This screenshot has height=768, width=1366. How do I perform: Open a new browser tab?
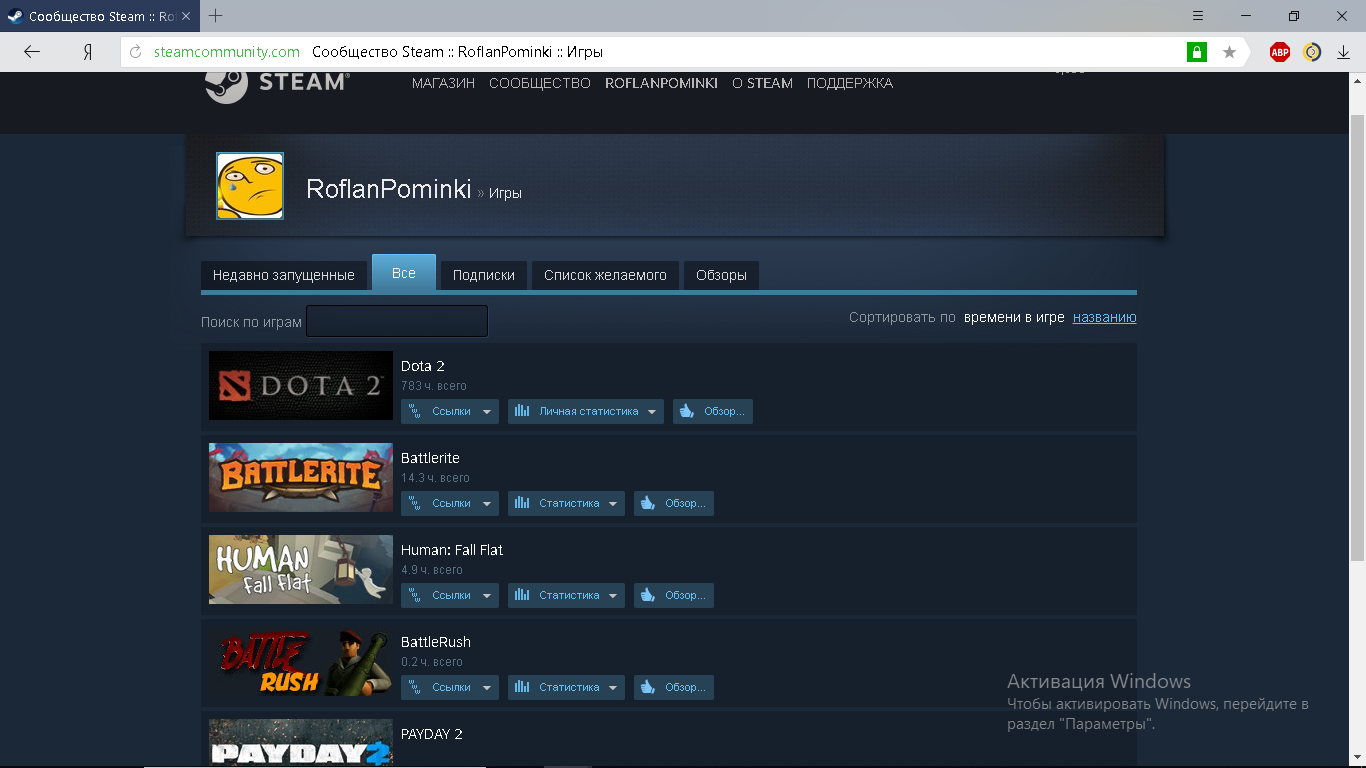215,16
